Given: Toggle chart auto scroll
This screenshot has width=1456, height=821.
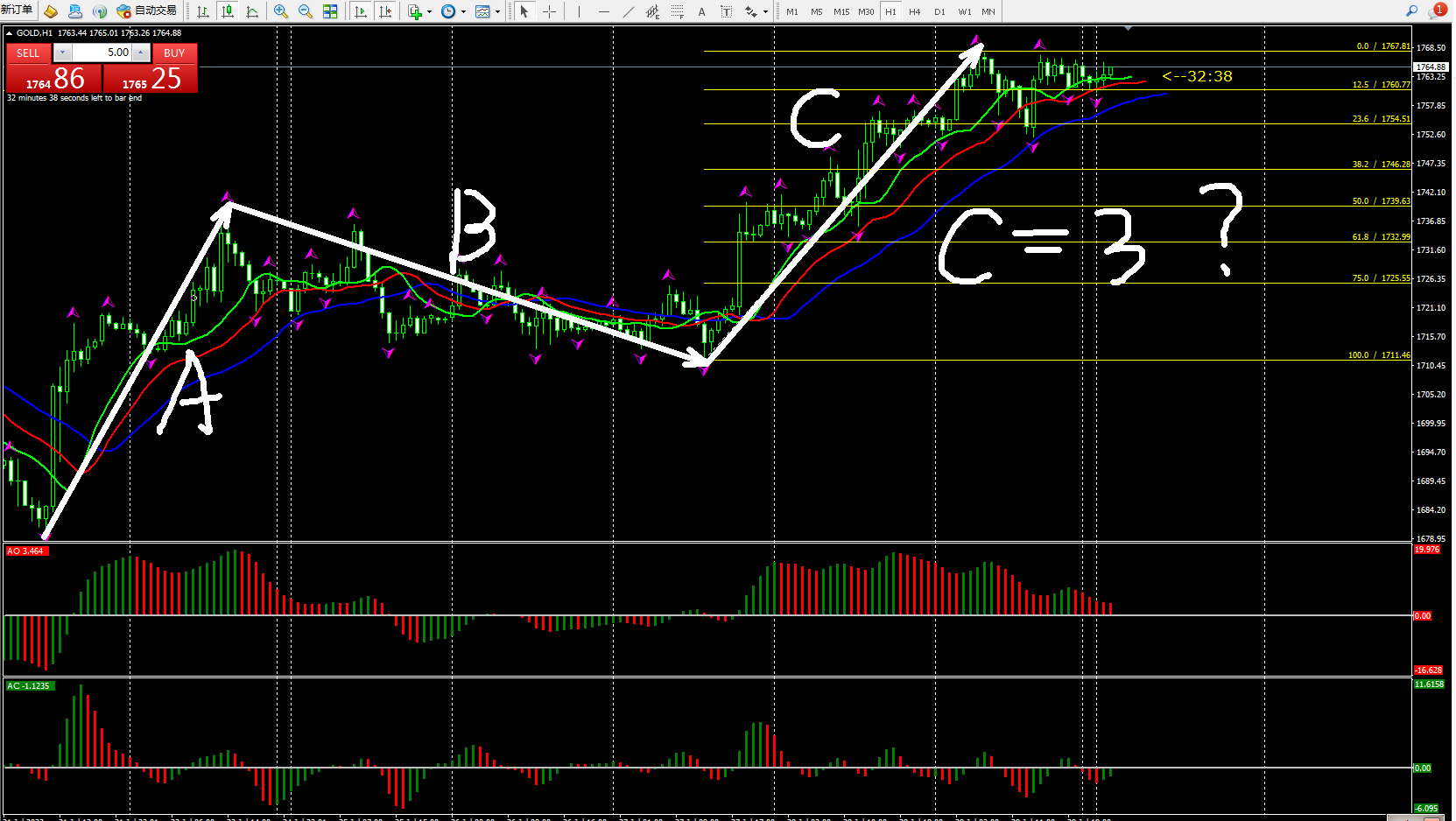Looking at the screenshot, I should point(360,11).
